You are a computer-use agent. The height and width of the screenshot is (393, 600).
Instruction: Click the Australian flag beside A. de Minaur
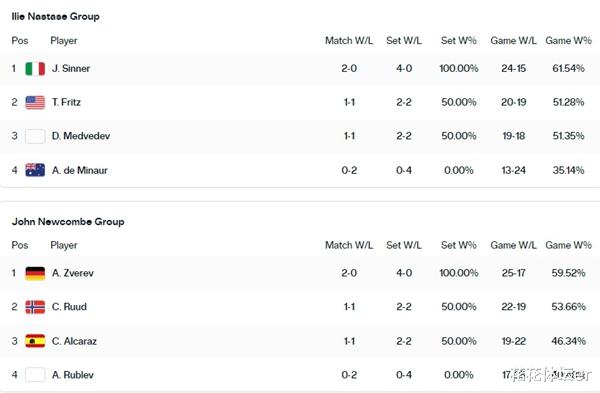click(35, 170)
